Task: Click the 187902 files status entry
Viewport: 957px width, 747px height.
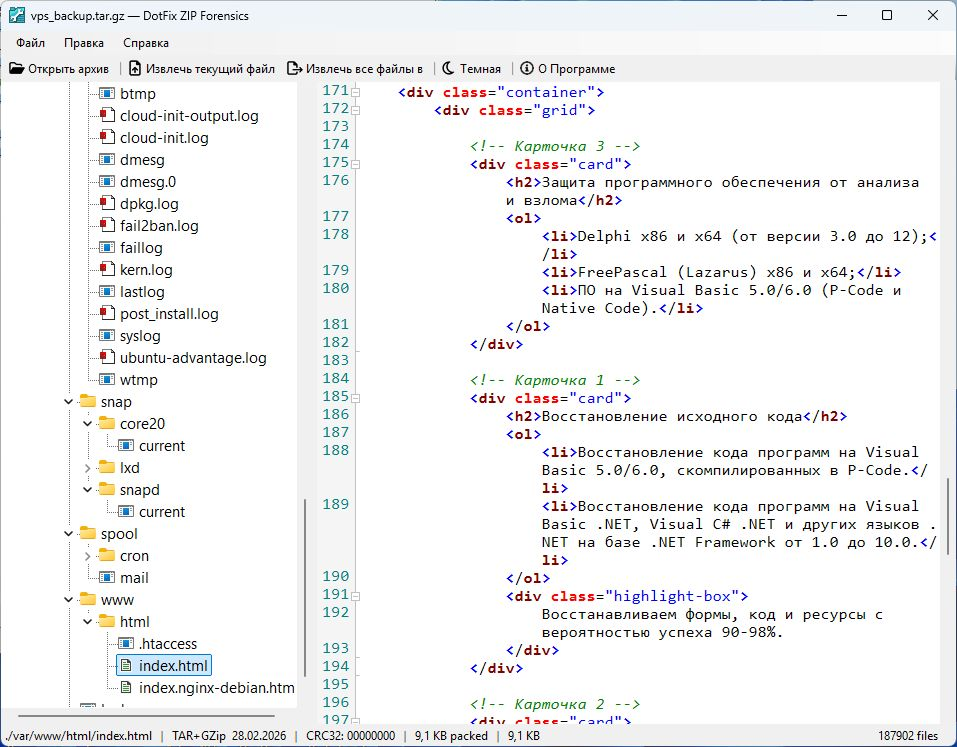Action: tap(908, 735)
